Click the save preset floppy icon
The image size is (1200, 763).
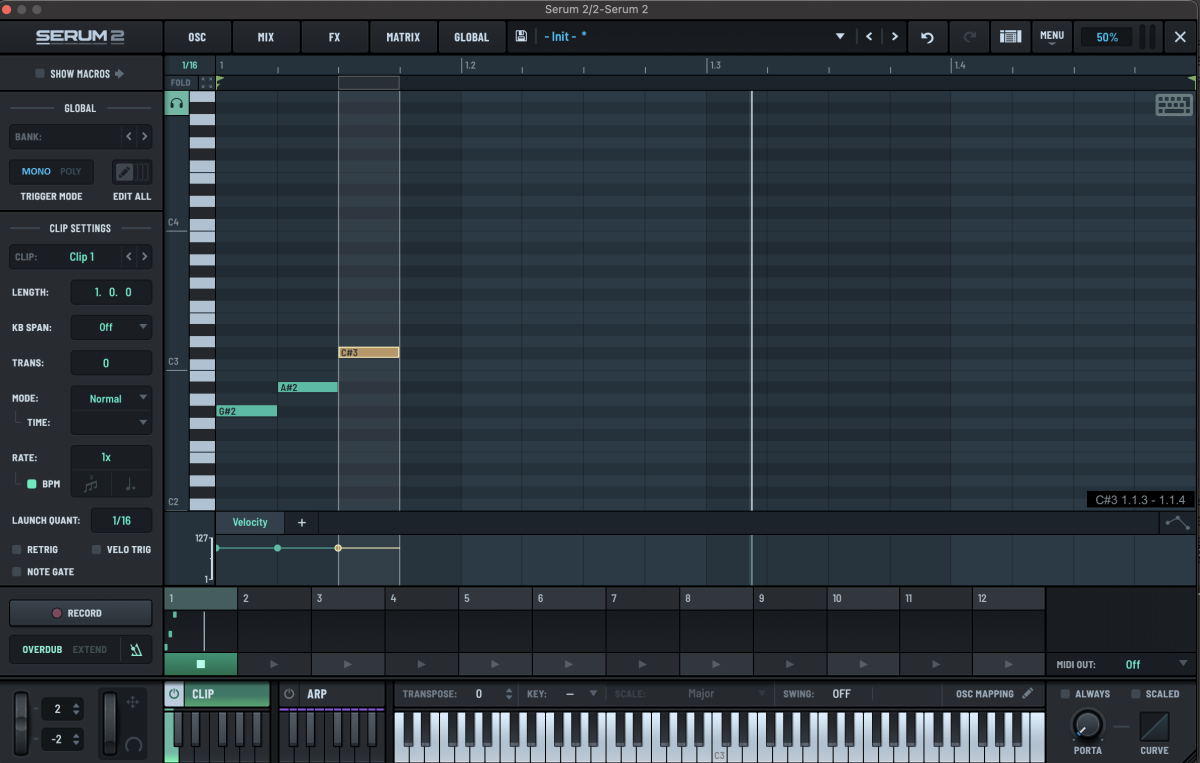521,36
